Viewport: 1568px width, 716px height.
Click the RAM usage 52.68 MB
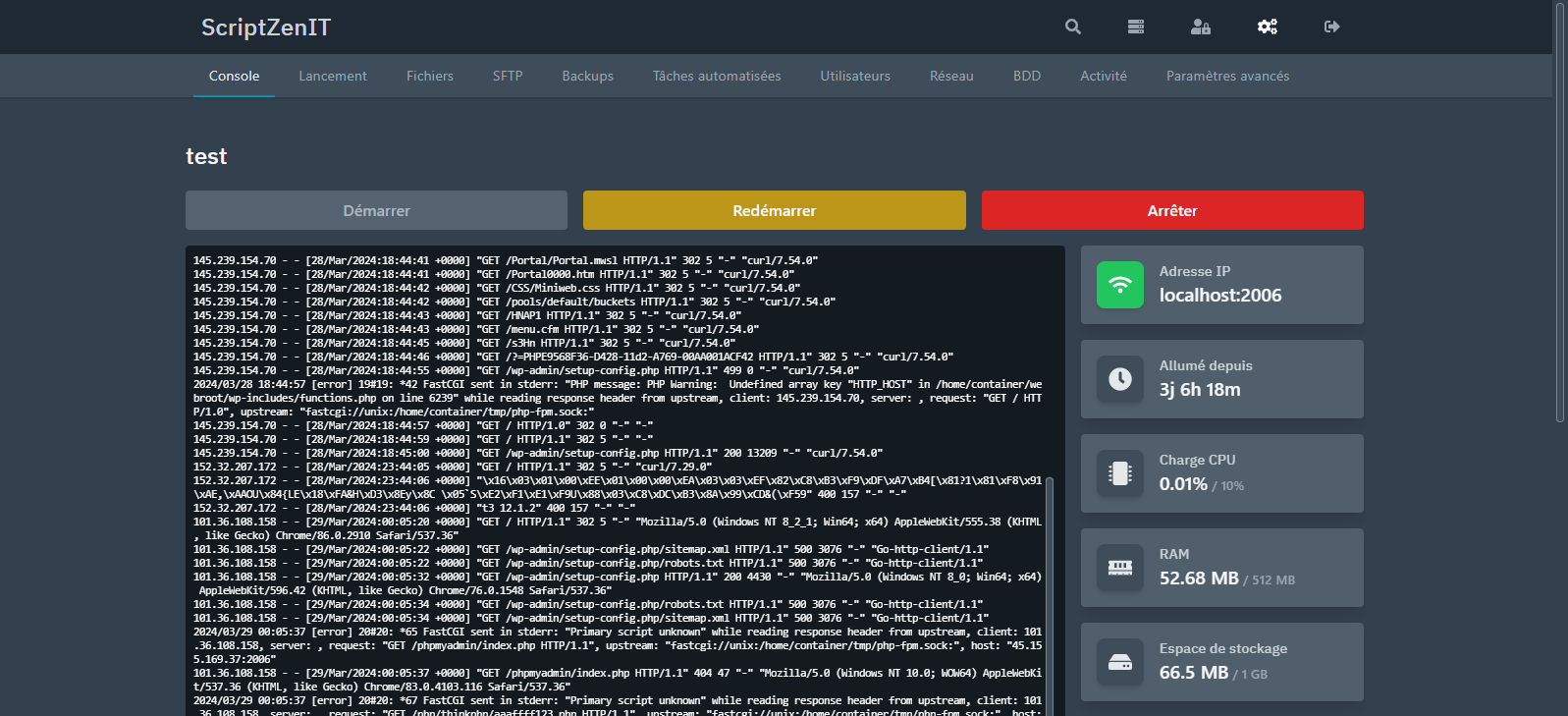(1199, 578)
